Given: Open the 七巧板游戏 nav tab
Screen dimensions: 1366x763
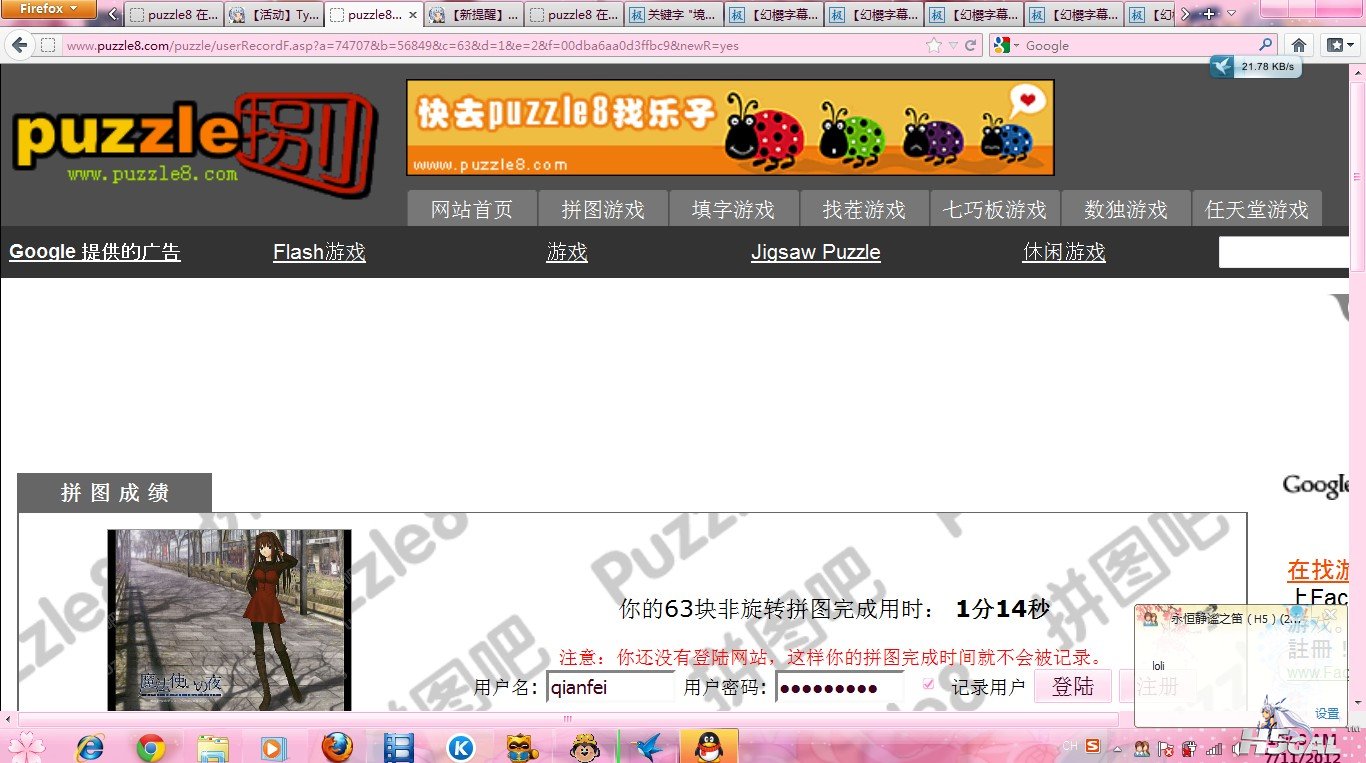Looking at the screenshot, I should click(x=995, y=209).
